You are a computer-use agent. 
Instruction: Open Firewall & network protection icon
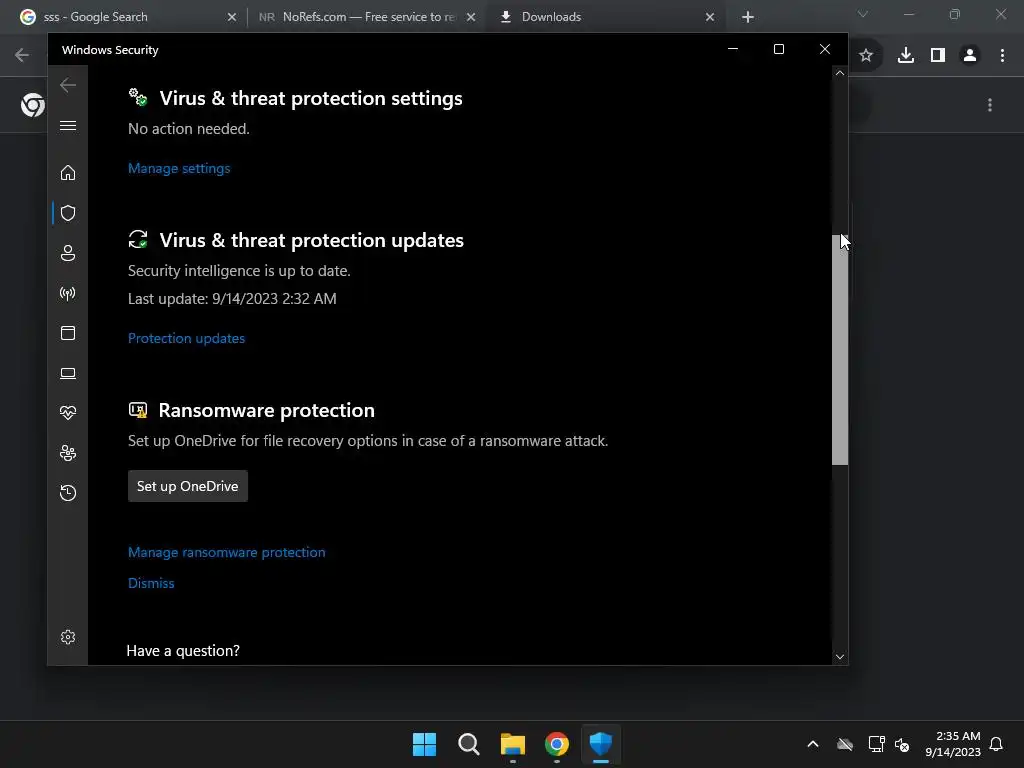[x=68, y=293]
